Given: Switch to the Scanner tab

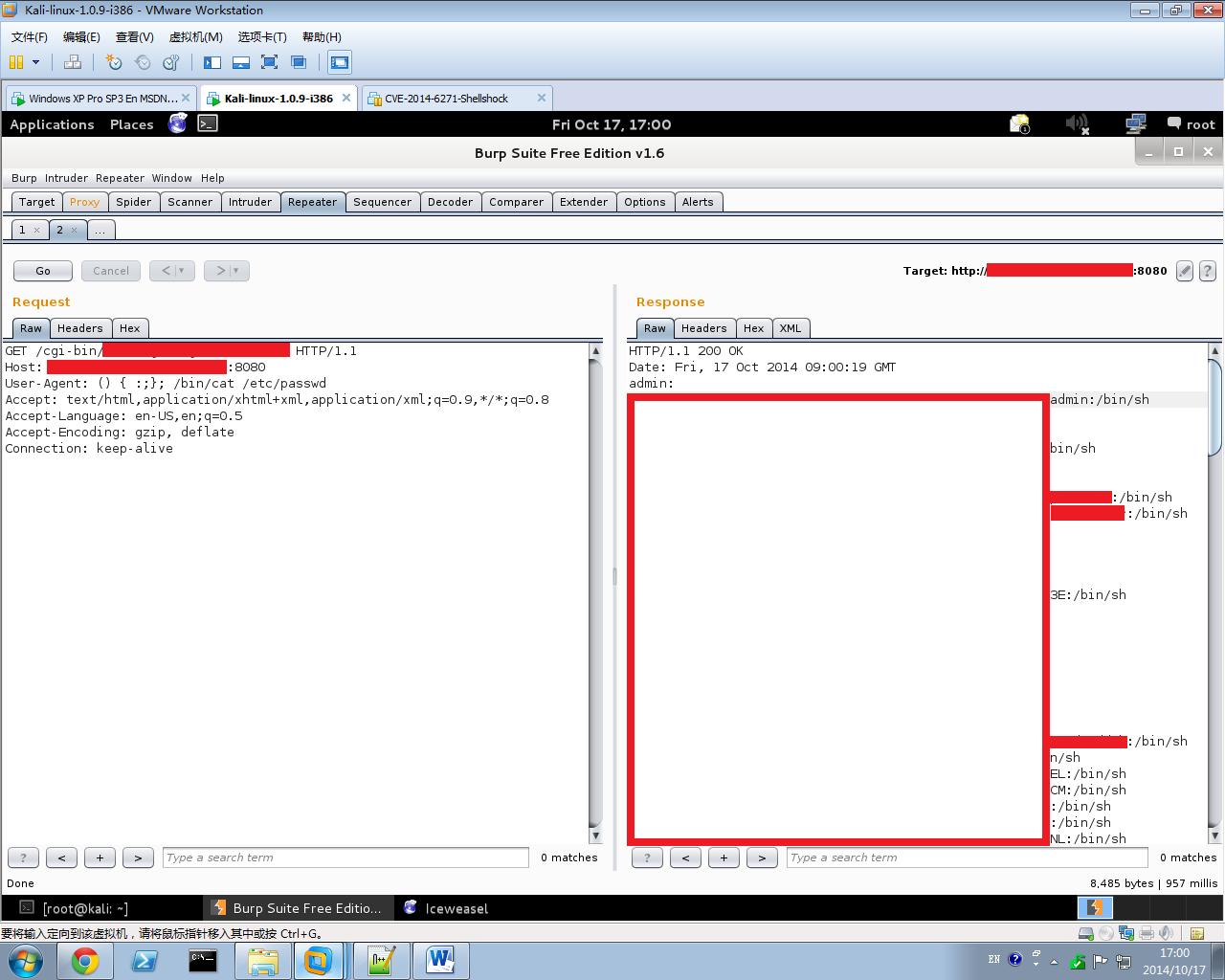Looking at the screenshot, I should [190, 202].
